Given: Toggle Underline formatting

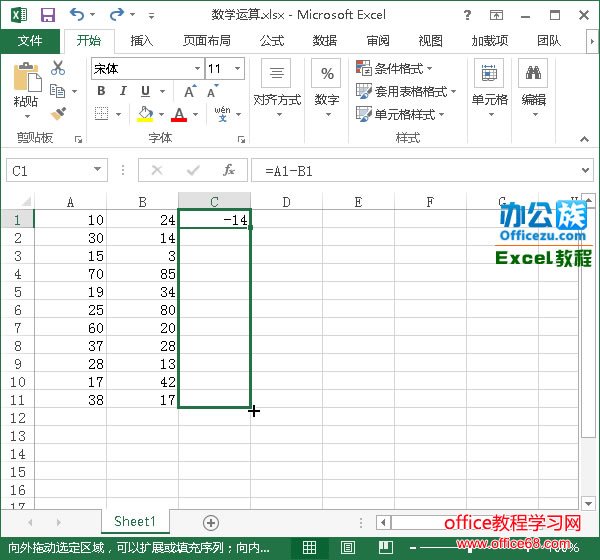Looking at the screenshot, I should point(145,91).
